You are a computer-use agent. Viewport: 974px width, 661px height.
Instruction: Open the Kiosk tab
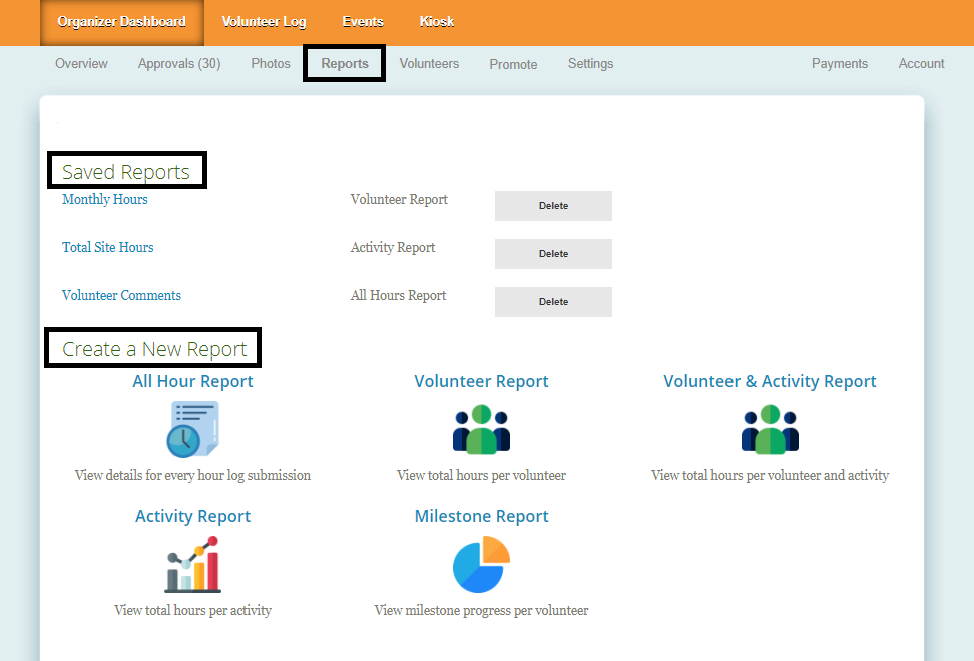(436, 22)
